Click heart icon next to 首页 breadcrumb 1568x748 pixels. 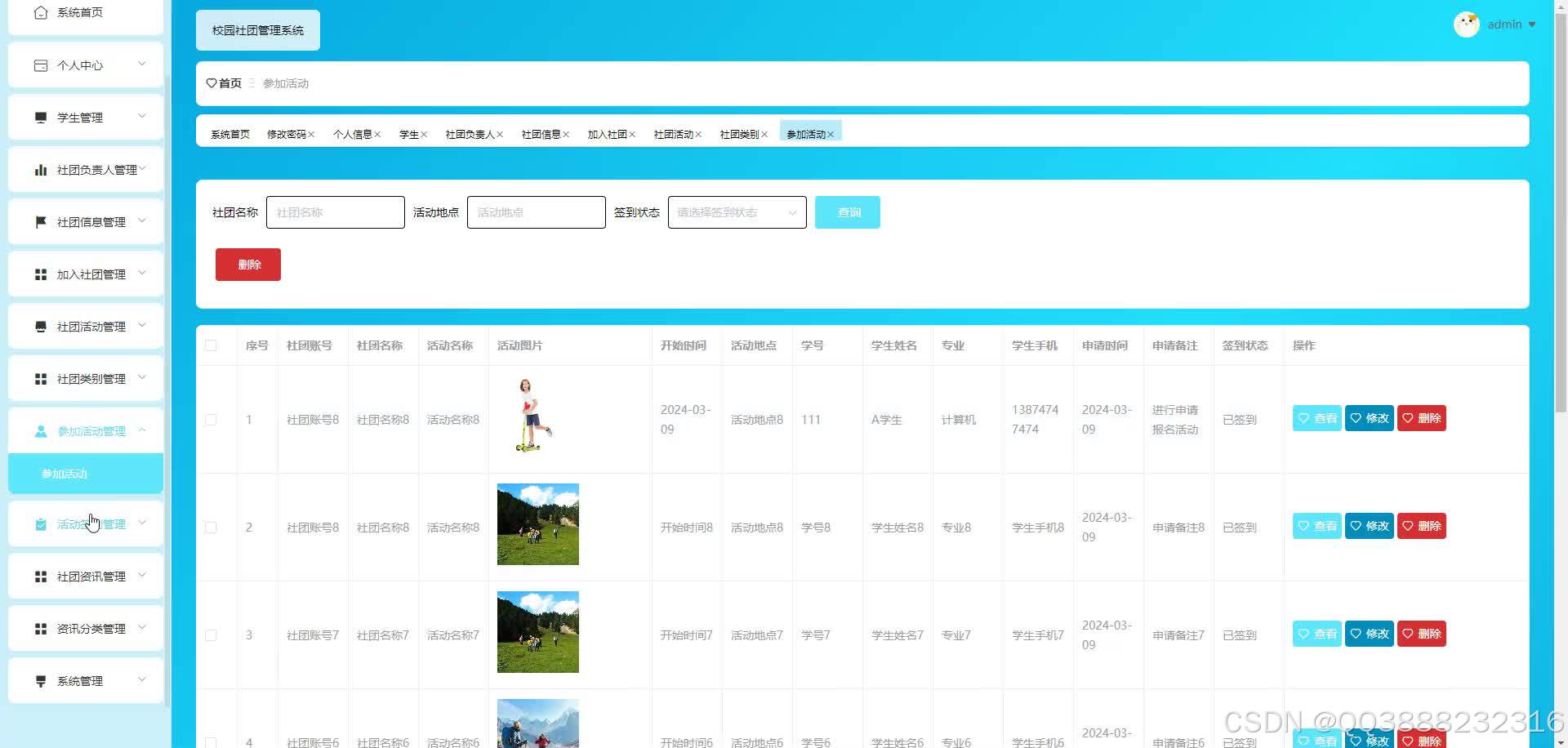tap(212, 83)
